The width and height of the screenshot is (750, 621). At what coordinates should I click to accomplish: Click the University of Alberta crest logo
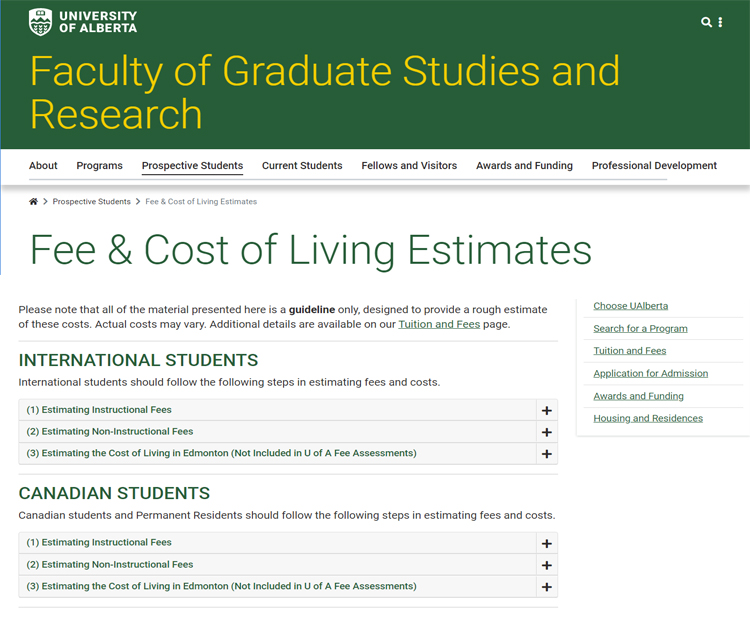40,22
